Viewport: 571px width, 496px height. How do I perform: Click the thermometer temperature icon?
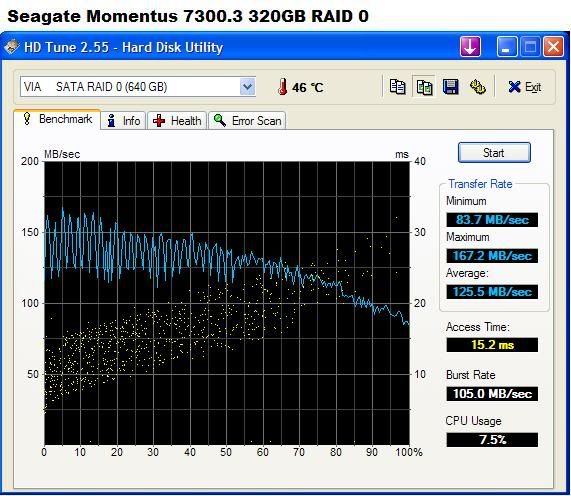pyautogui.click(x=282, y=87)
